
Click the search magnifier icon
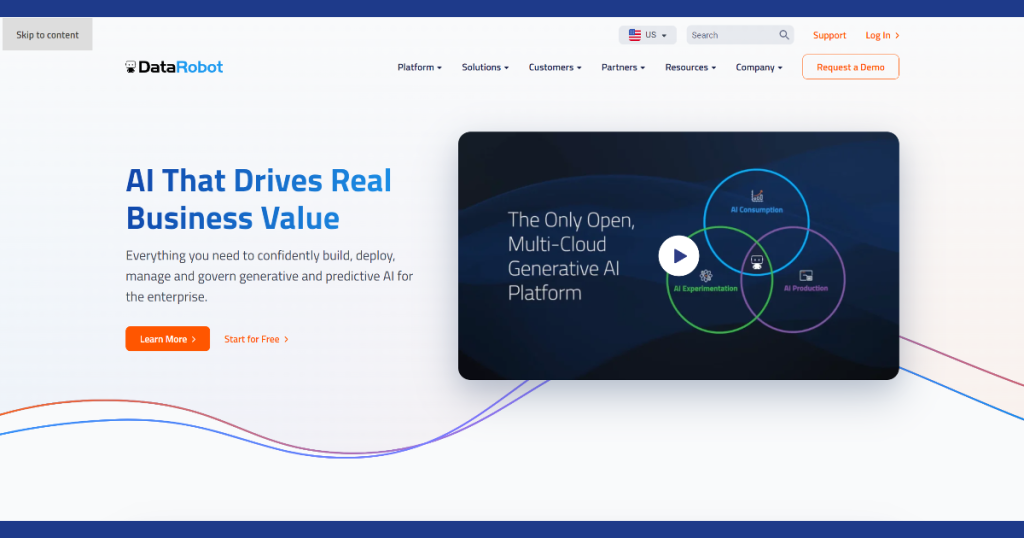(784, 35)
